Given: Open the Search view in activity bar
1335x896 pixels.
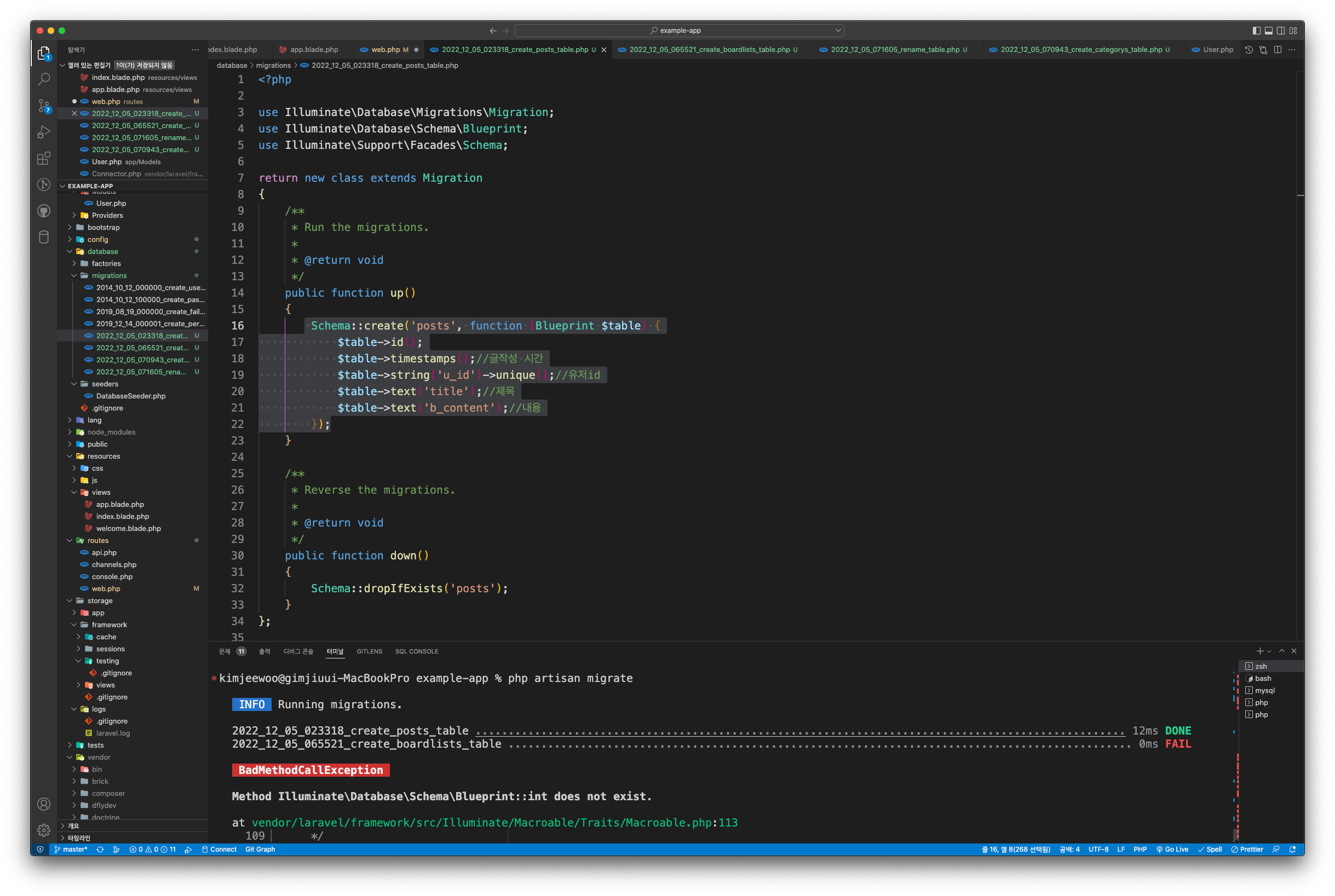Looking at the screenshot, I should tap(44, 79).
